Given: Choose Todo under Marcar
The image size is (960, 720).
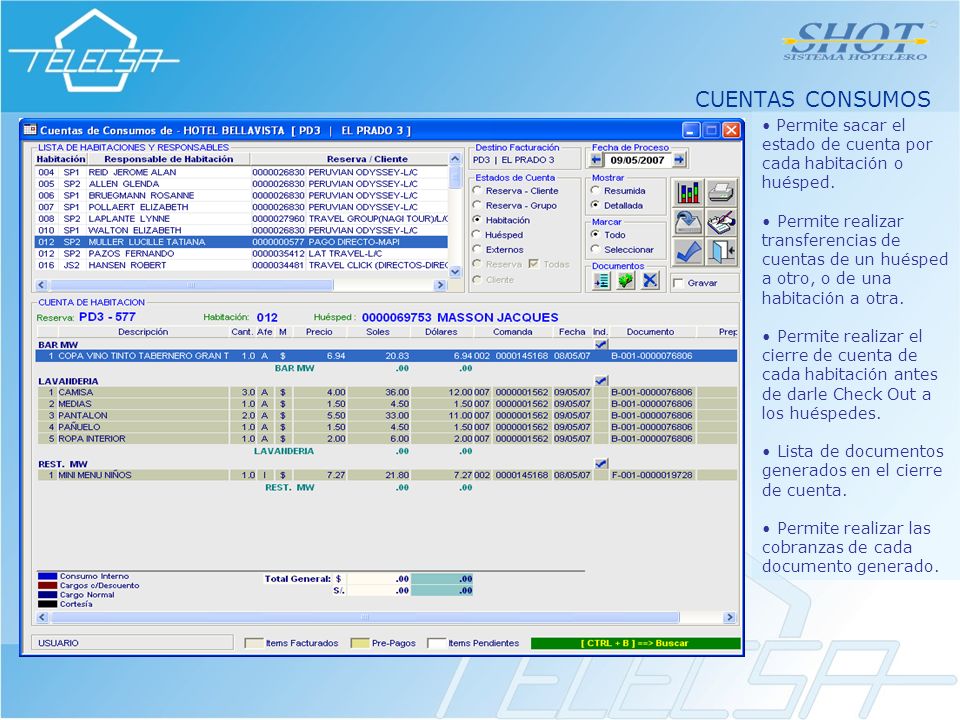Looking at the screenshot, I should (595, 234).
